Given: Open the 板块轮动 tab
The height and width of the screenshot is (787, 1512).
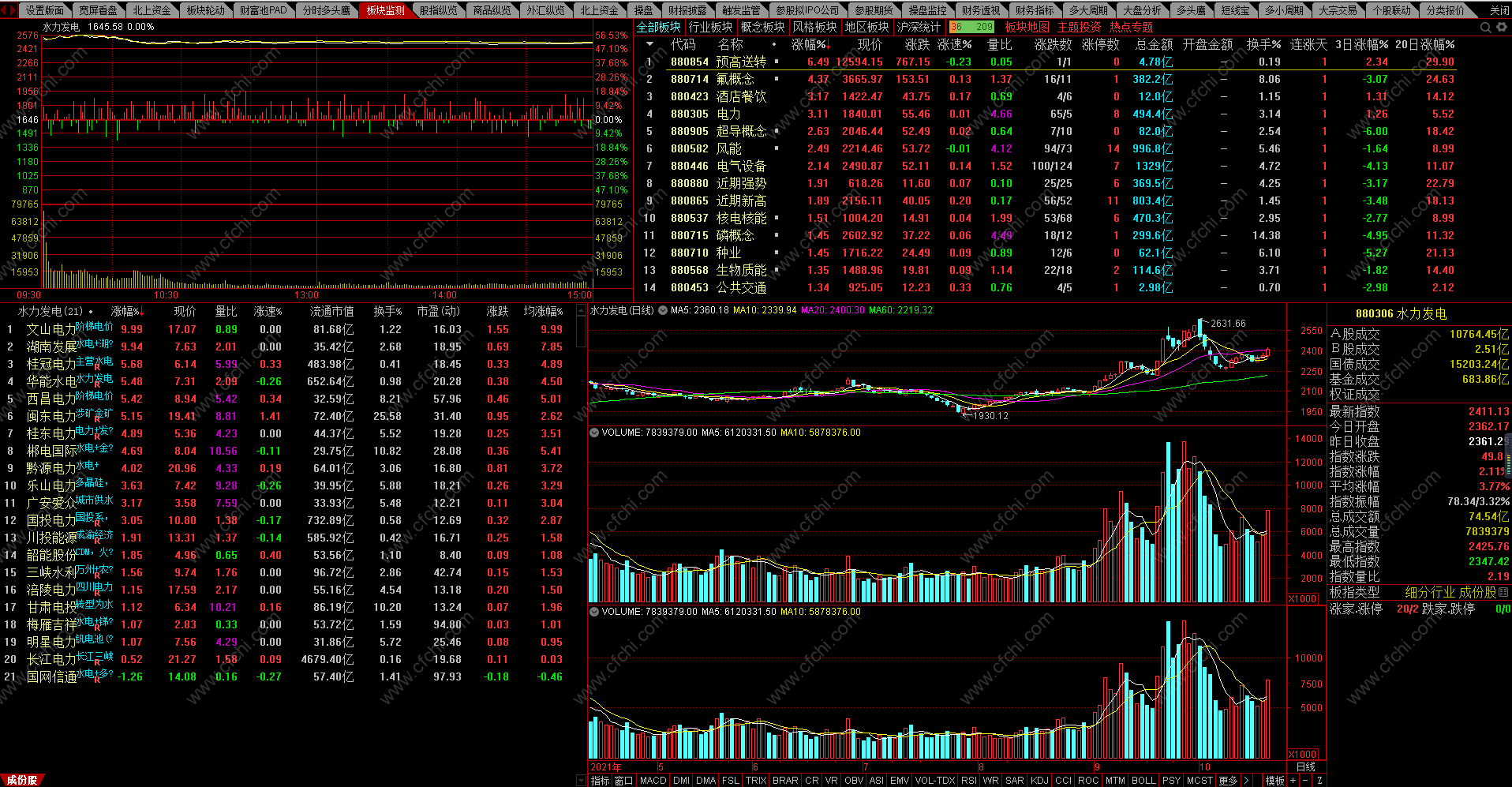Looking at the screenshot, I should pyautogui.click(x=206, y=10).
